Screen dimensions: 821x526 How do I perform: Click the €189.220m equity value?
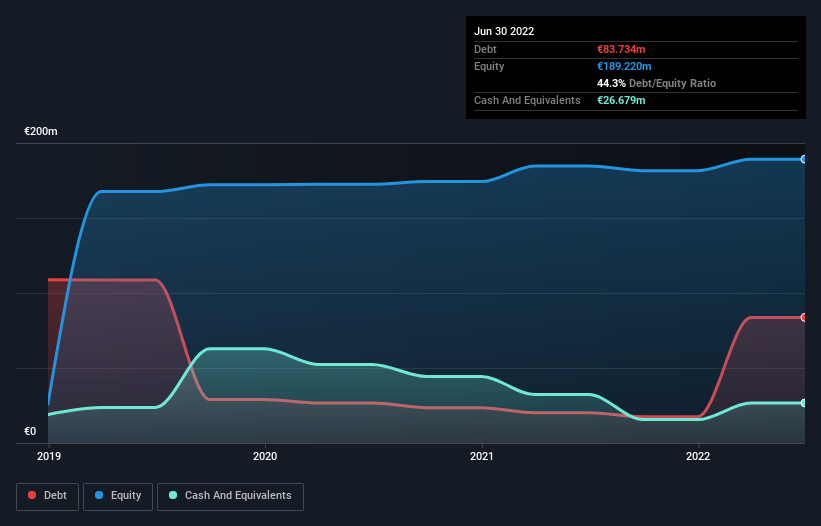point(624,66)
